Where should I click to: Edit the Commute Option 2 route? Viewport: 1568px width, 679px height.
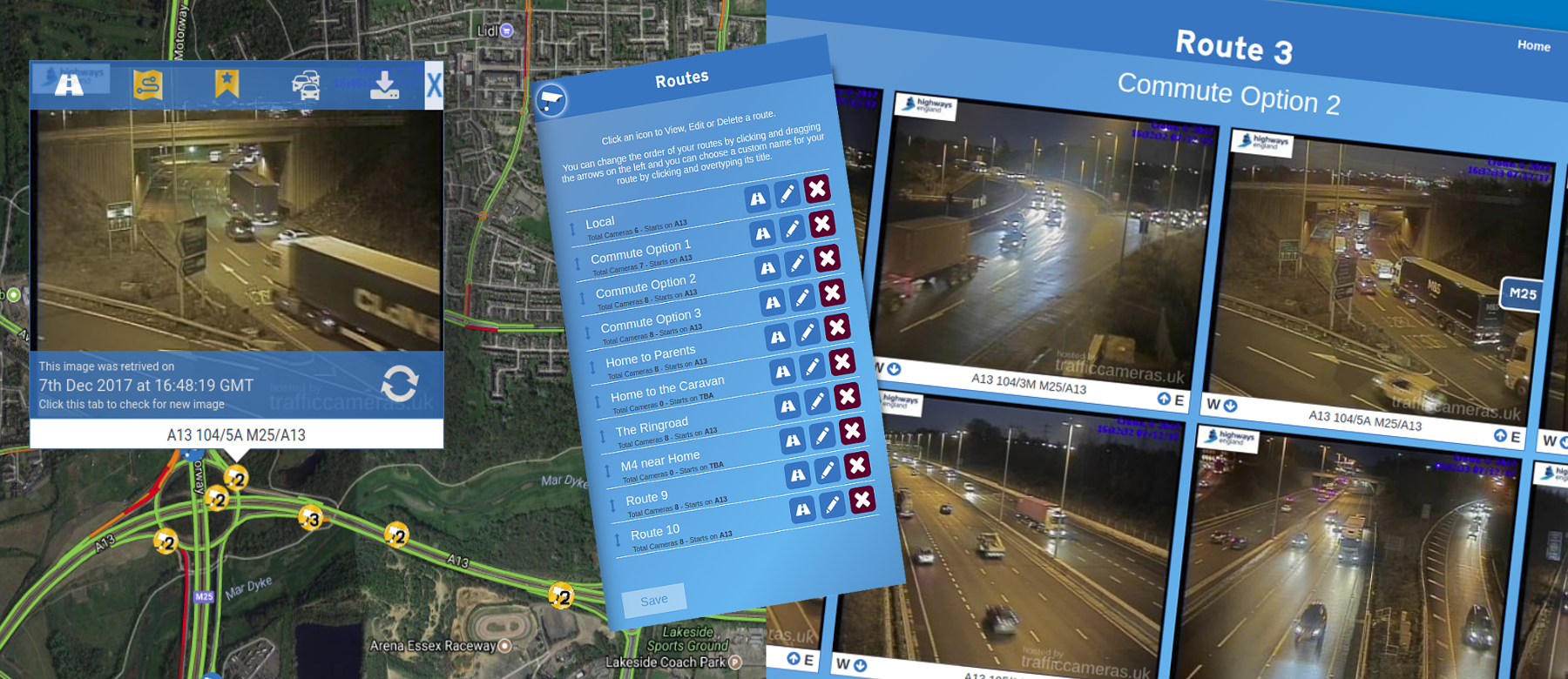point(797,263)
